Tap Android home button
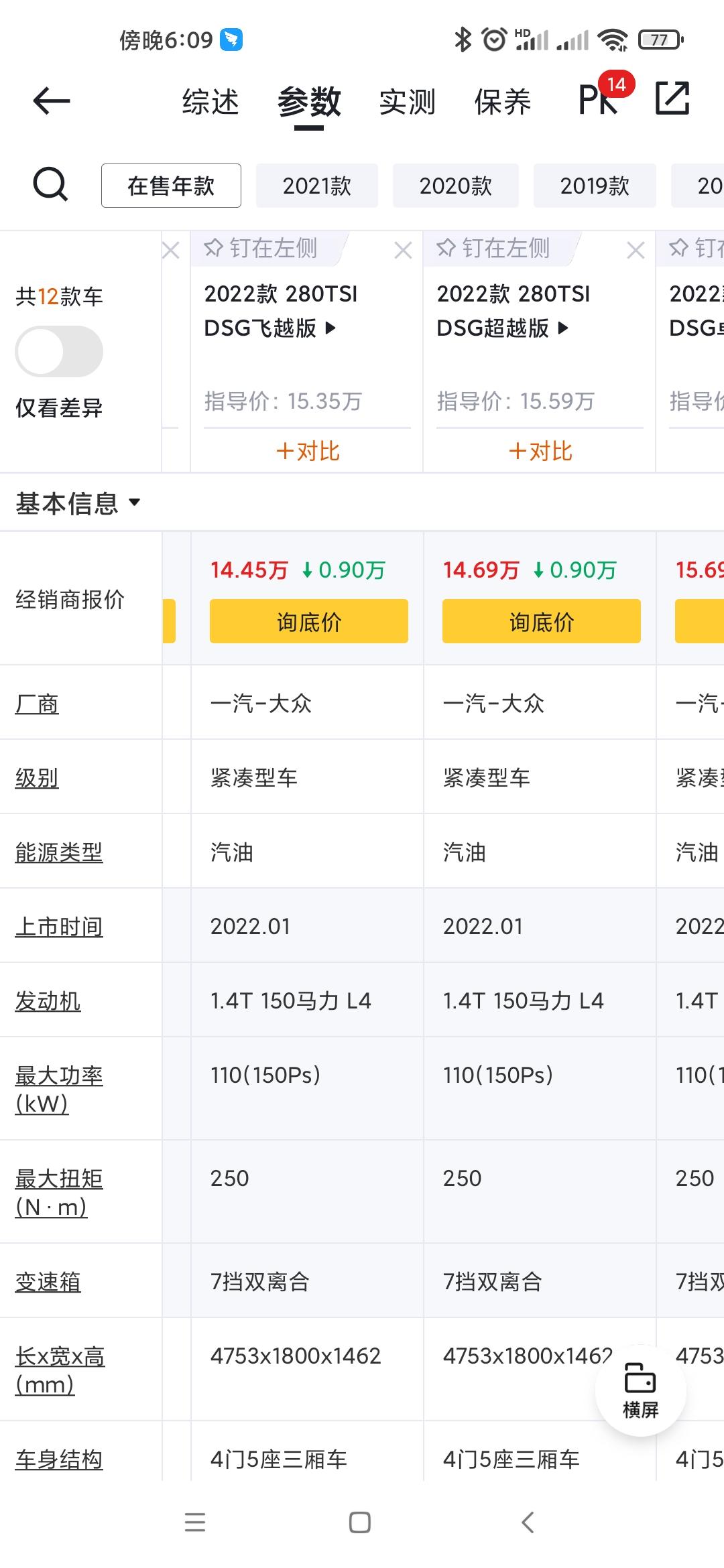 click(x=360, y=1522)
